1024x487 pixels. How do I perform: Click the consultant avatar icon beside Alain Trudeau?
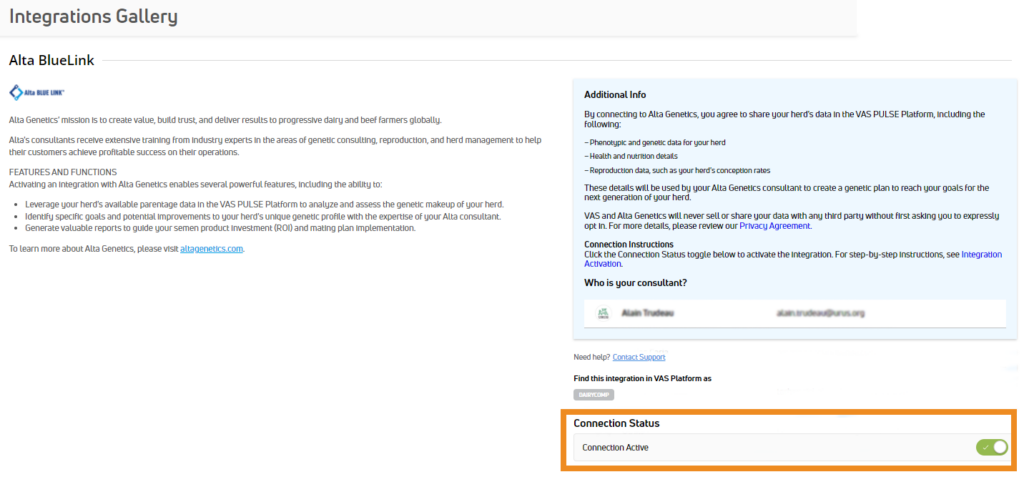[x=603, y=313]
